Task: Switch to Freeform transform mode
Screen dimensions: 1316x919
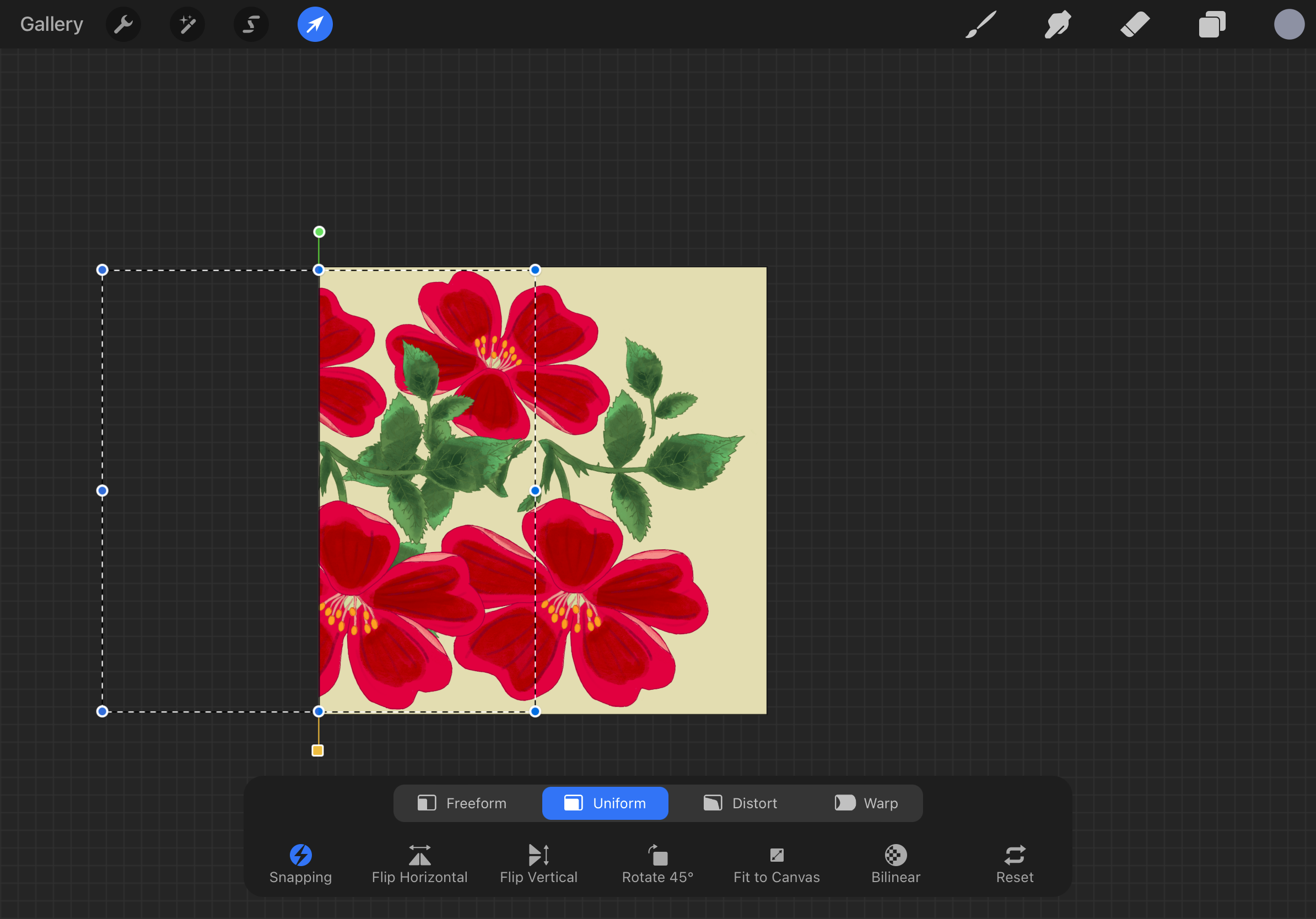Action: point(462,803)
